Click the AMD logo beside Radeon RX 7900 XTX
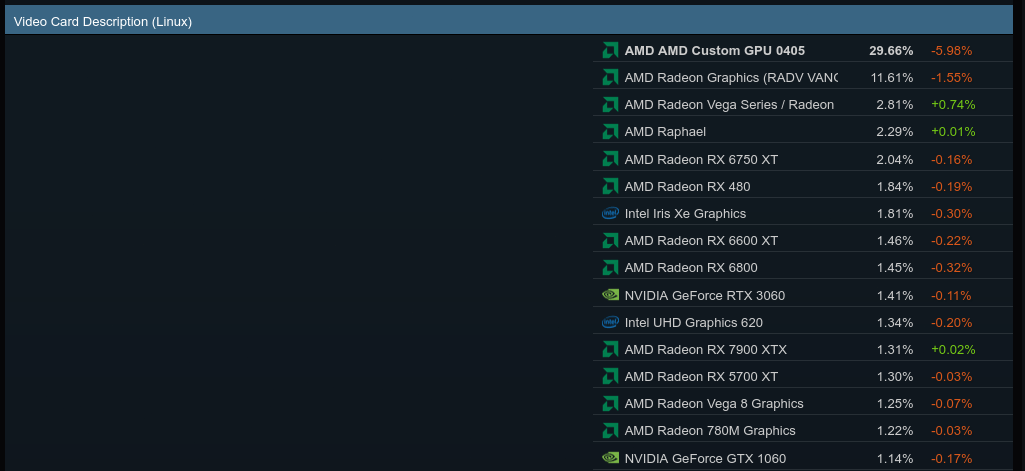The image size is (1025, 471). tap(610, 349)
